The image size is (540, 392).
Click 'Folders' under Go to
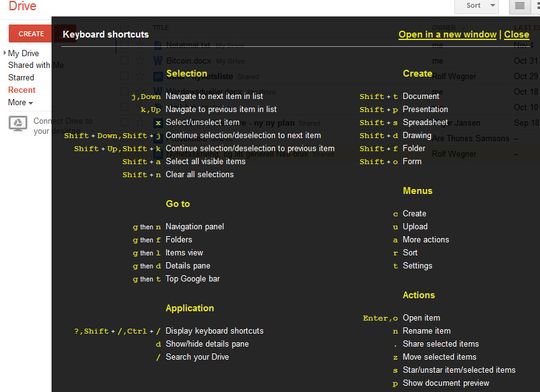(179, 240)
